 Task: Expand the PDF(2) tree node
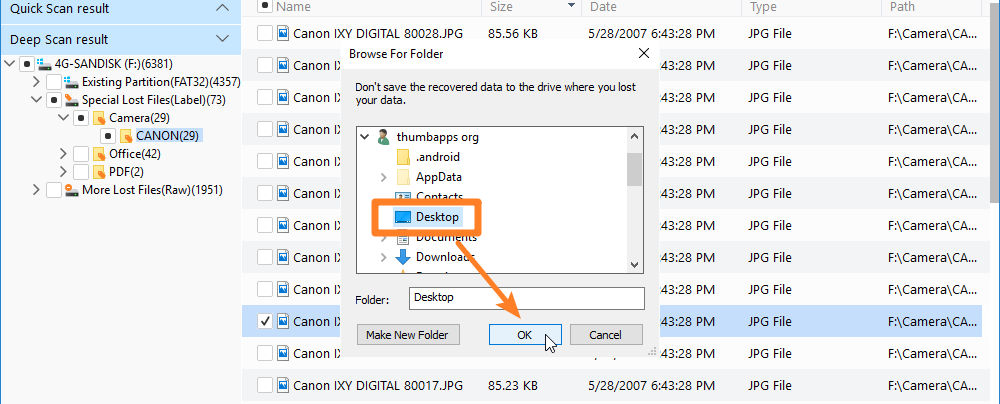[x=63, y=172]
